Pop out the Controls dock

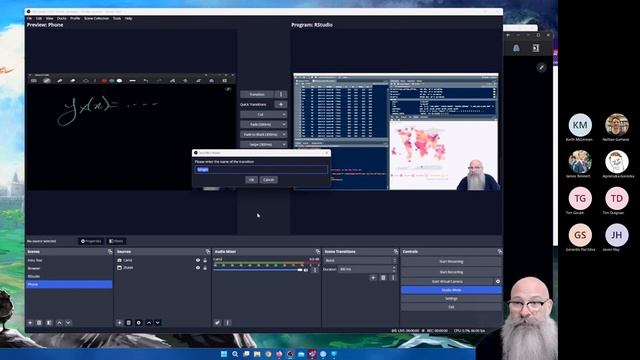(x=500, y=252)
